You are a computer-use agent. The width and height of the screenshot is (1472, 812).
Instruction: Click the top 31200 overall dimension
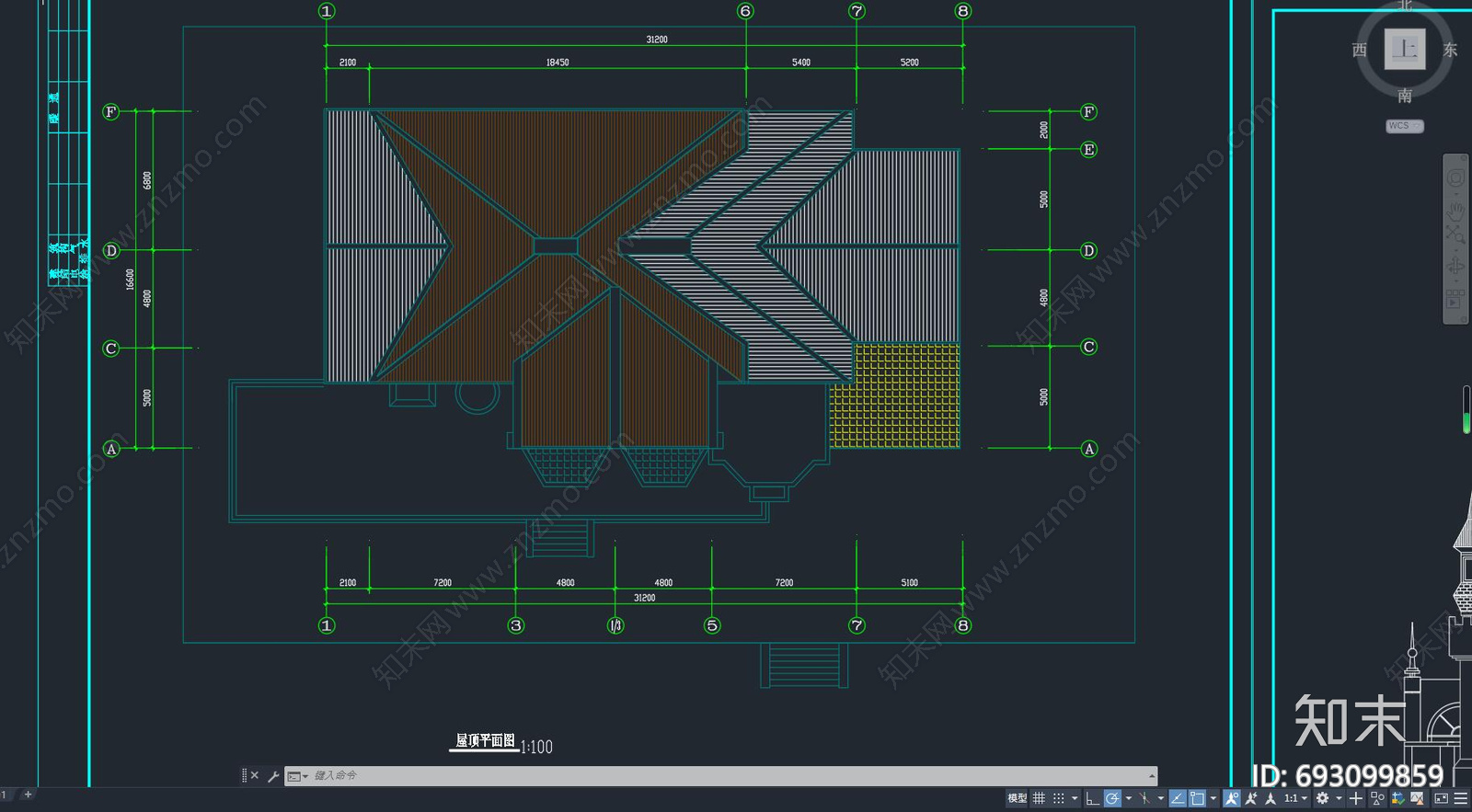tap(657, 40)
